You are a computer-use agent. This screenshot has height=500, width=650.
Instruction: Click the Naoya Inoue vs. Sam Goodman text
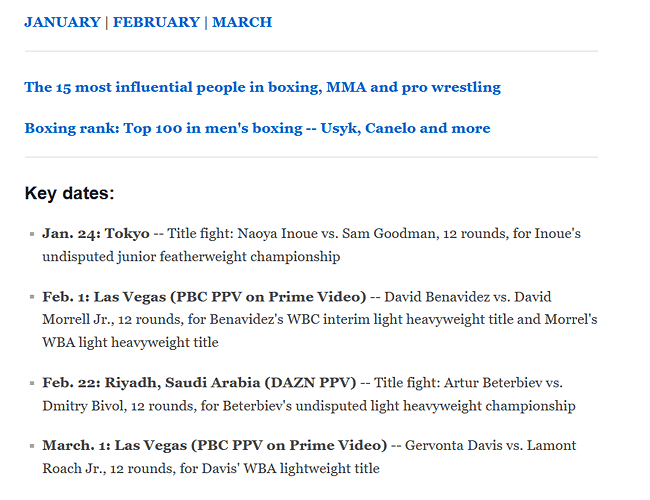tap(337, 233)
